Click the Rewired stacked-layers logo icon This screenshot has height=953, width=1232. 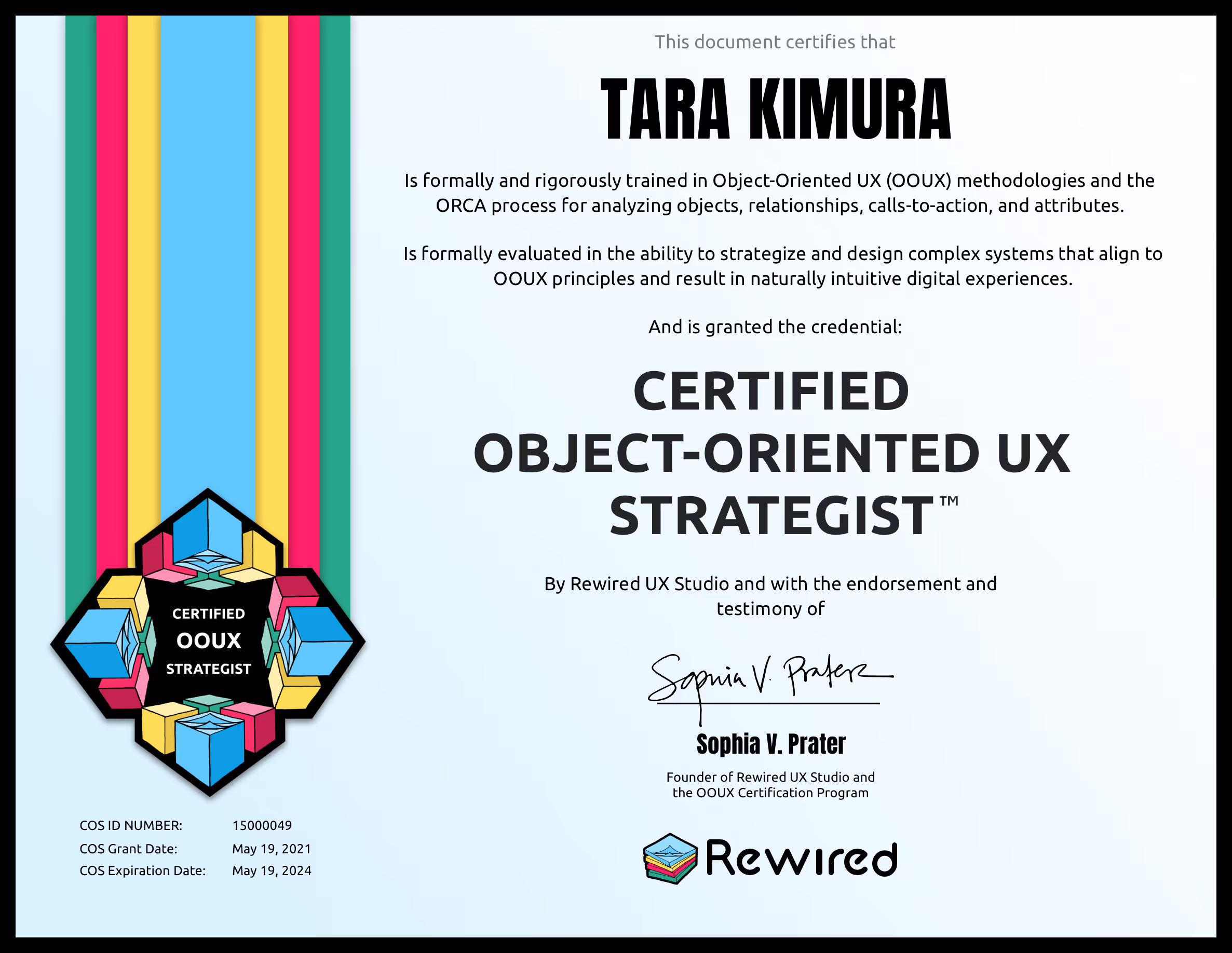click(x=671, y=859)
